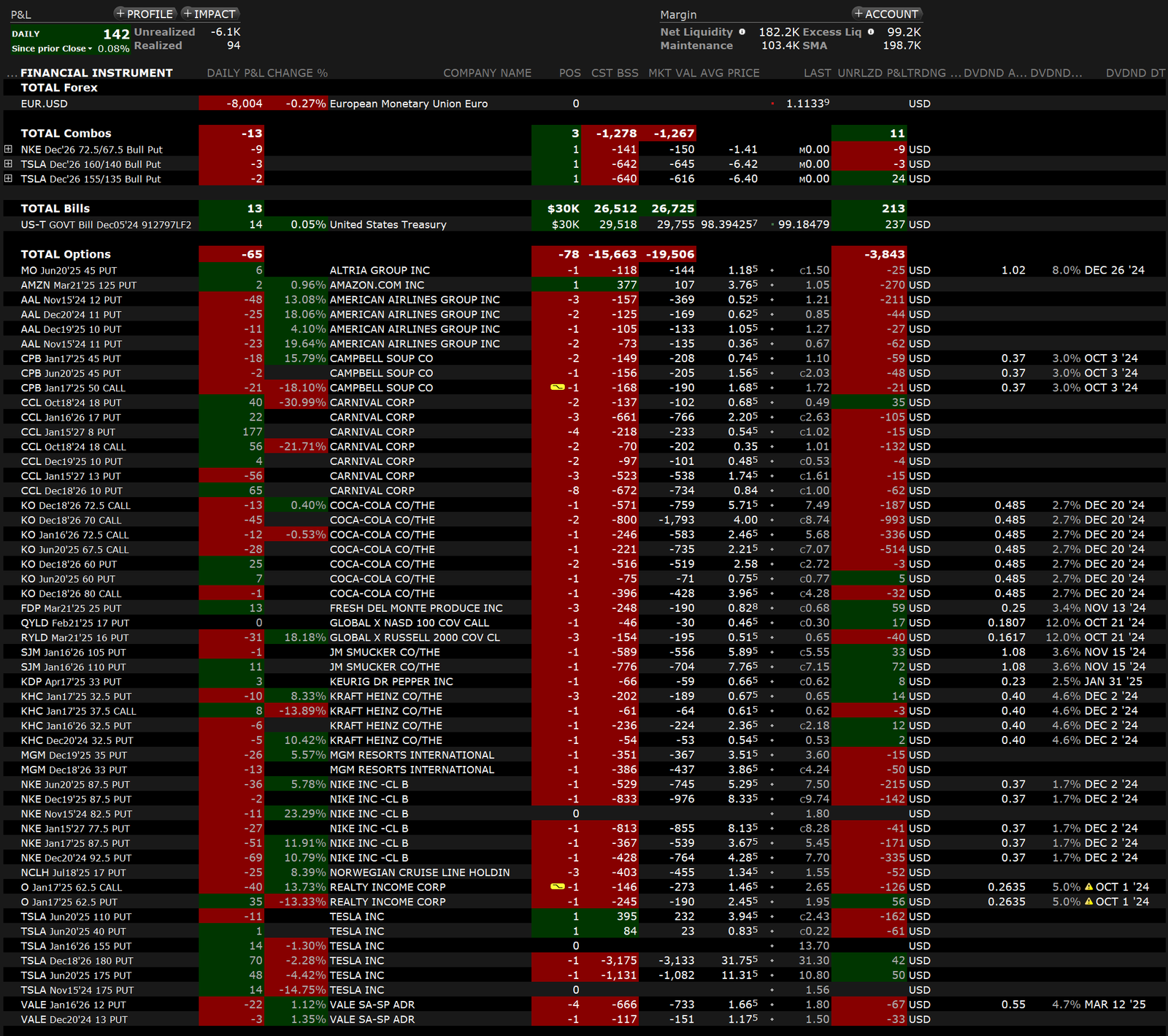The width and height of the screenshot is (1168, 1036).
Task: Open the Since prior Close dropdown
Action: 53,49
